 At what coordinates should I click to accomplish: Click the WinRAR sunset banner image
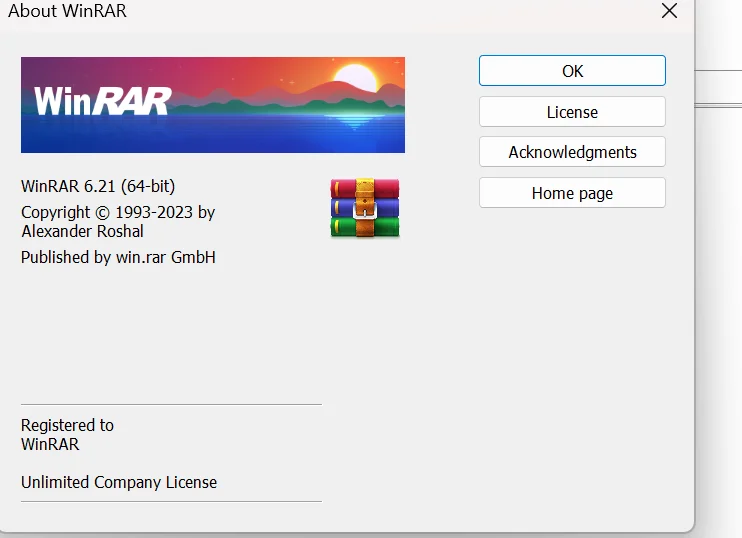(213, 105)
